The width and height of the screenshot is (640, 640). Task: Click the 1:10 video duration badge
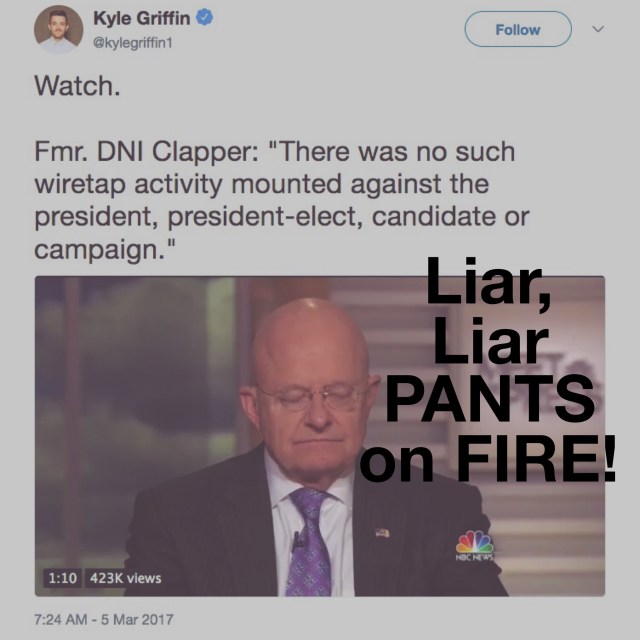[62, 578]
